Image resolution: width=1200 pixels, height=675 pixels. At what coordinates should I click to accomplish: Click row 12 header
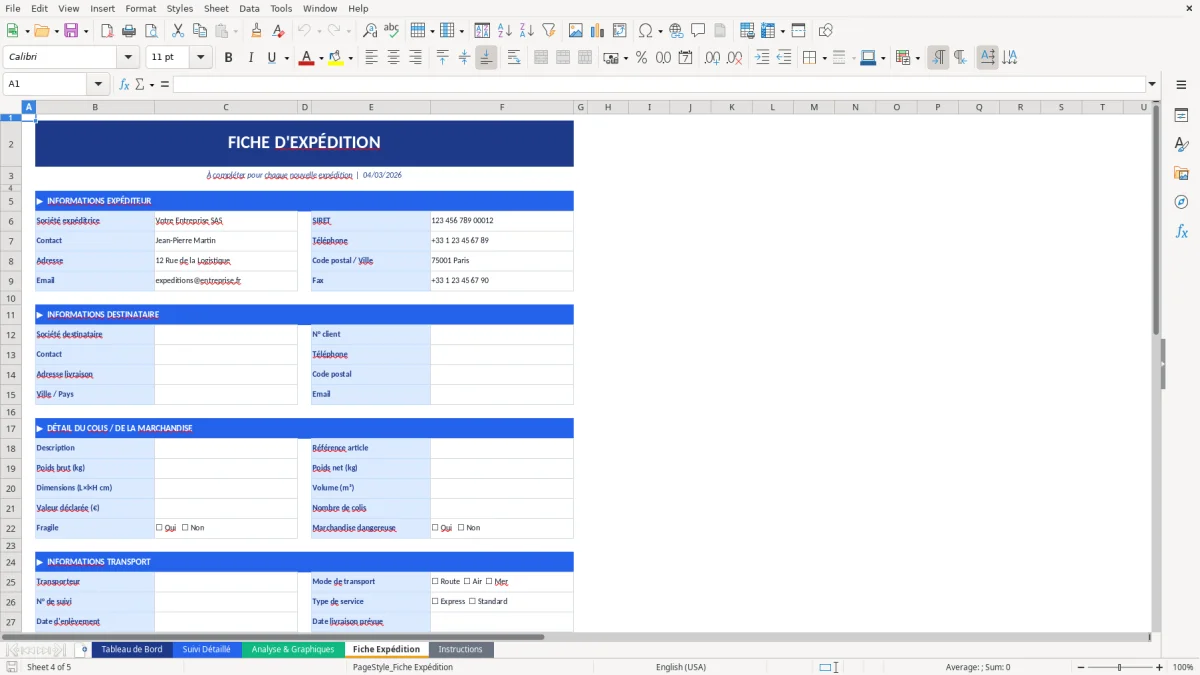coord(11,335)
